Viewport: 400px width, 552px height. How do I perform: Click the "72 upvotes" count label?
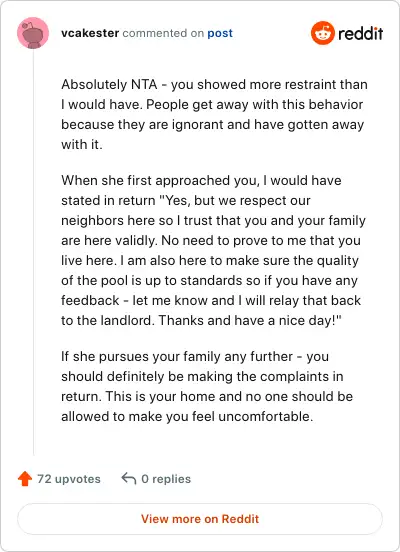pos(69,479)
